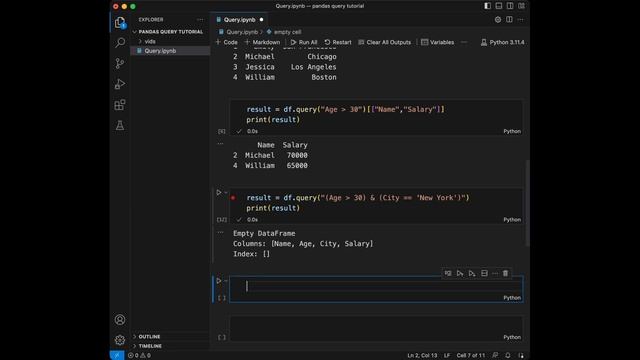The image size is (640, 360).
Task: Open the Extensions view
Action: (x=120, y=105)
